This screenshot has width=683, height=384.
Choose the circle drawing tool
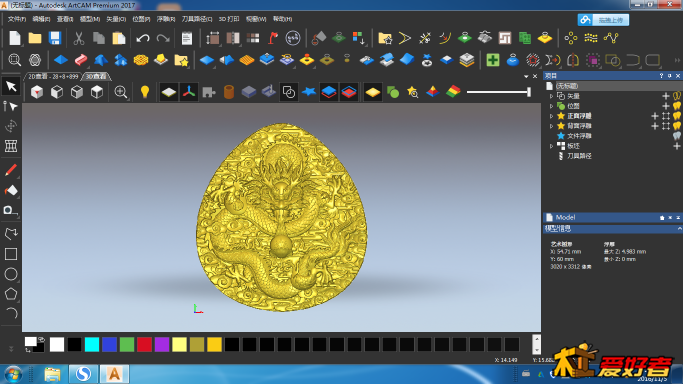(11, 274)
